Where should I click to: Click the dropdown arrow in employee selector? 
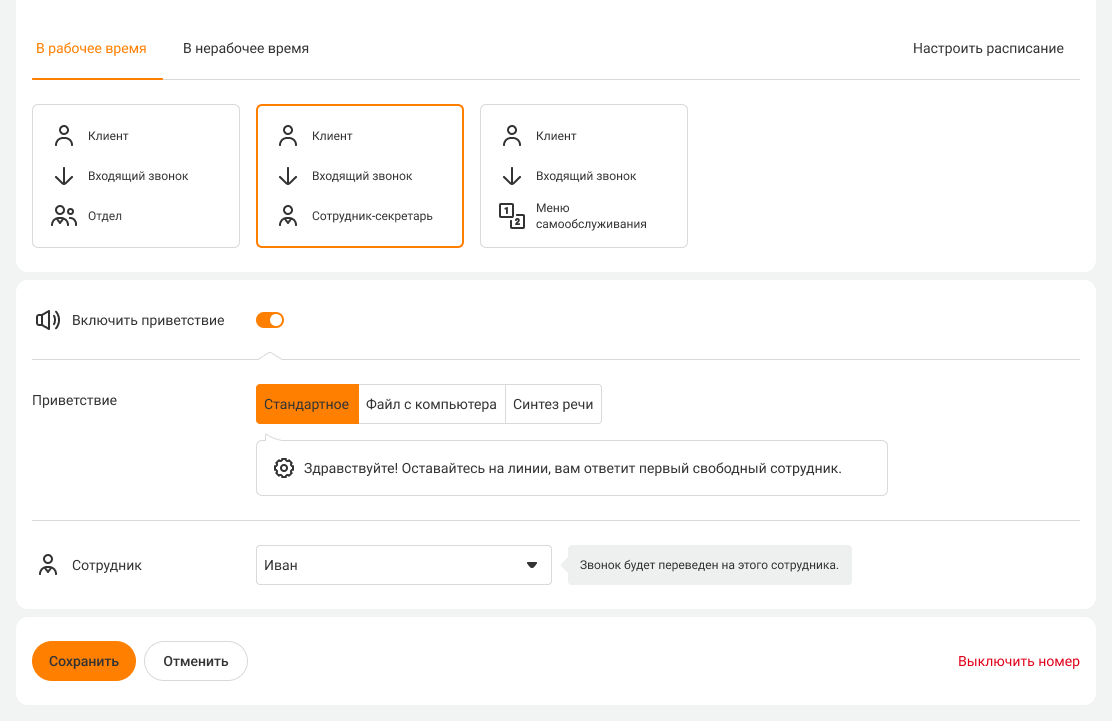point(532,565)
